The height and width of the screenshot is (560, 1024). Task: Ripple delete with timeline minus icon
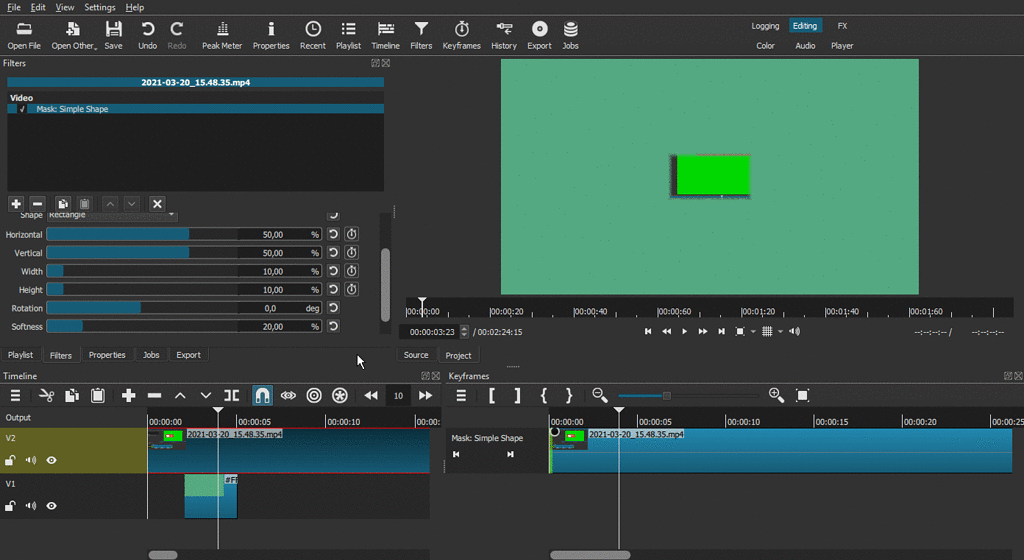154,396
